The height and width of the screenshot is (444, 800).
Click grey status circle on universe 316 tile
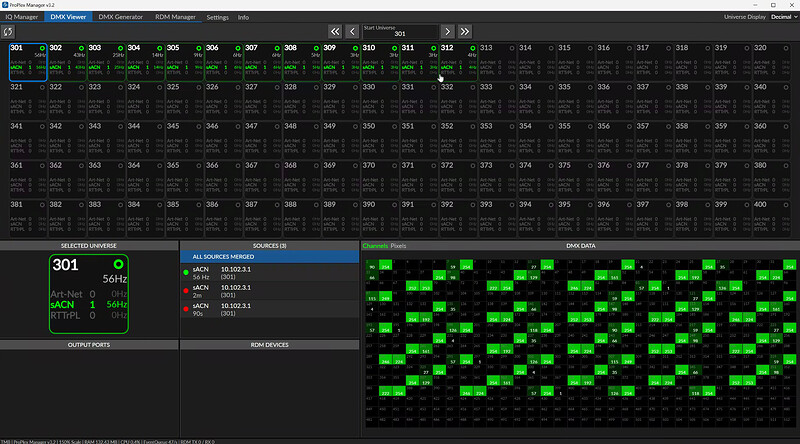(629, 48)
